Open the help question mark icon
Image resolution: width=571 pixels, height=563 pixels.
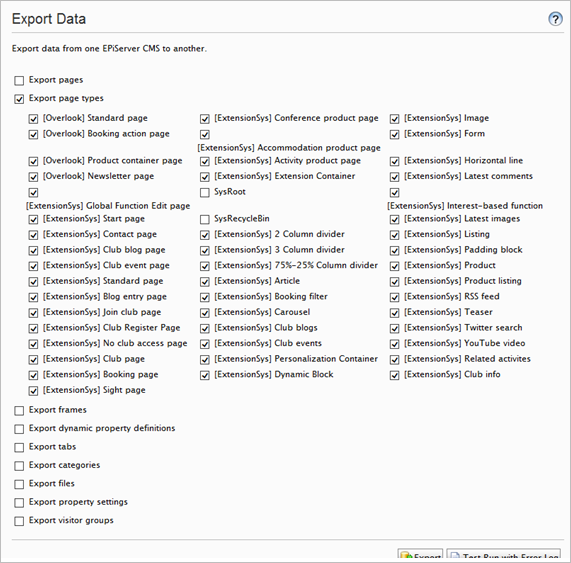point(555,19)
